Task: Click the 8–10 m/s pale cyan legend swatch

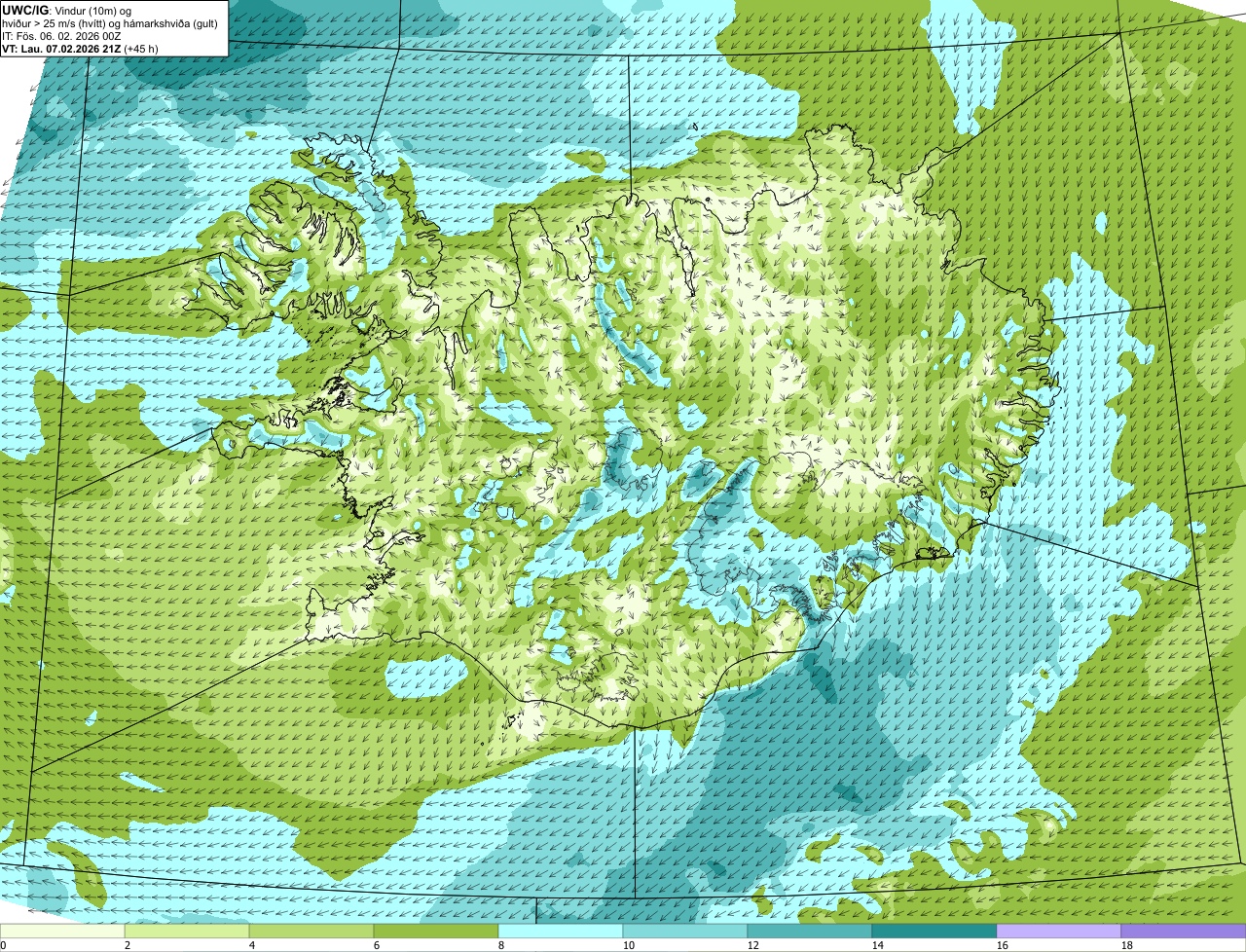Action: (561, 932)
